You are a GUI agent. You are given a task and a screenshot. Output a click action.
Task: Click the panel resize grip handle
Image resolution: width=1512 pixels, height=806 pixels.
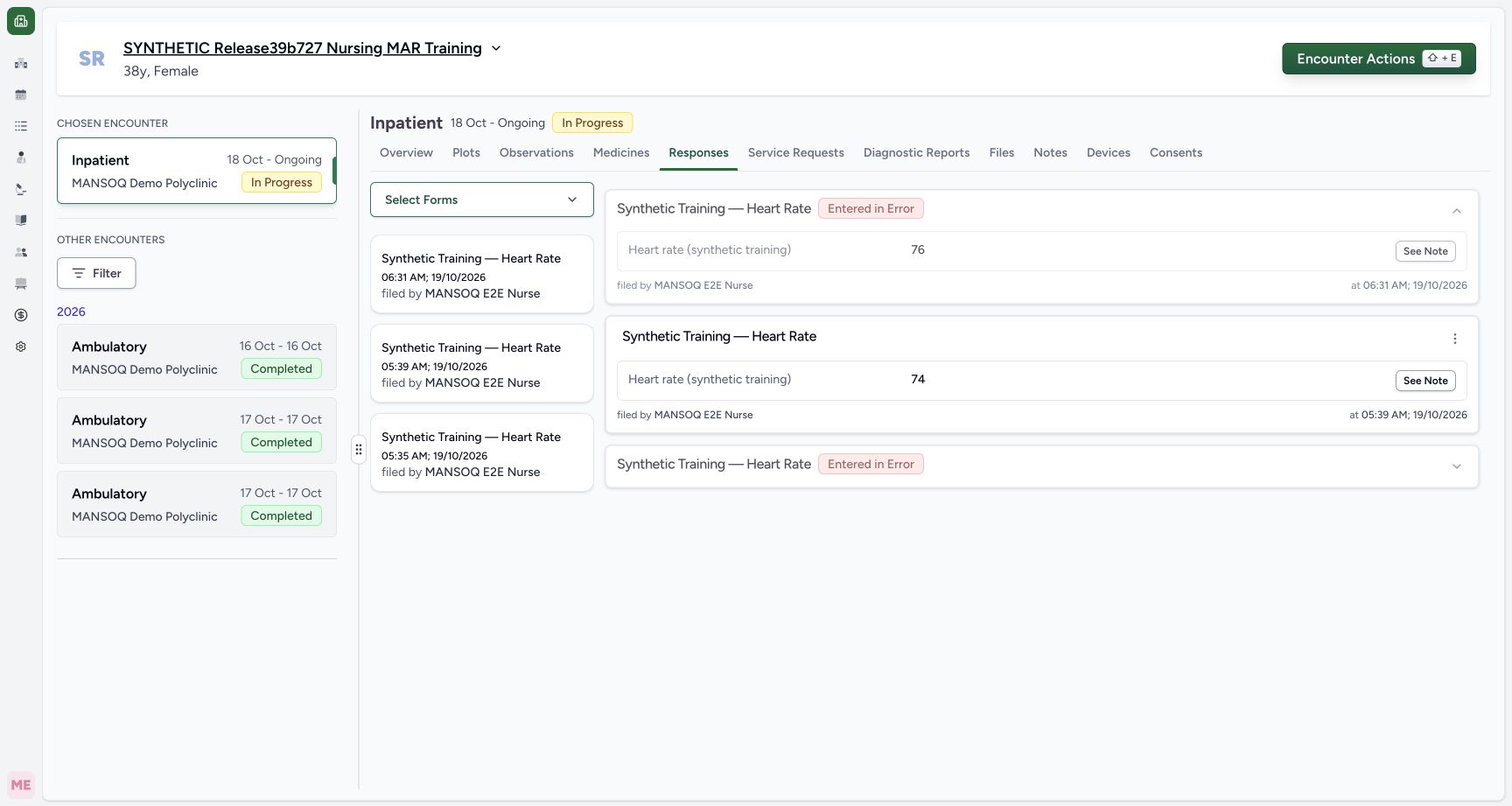(359, 449)
